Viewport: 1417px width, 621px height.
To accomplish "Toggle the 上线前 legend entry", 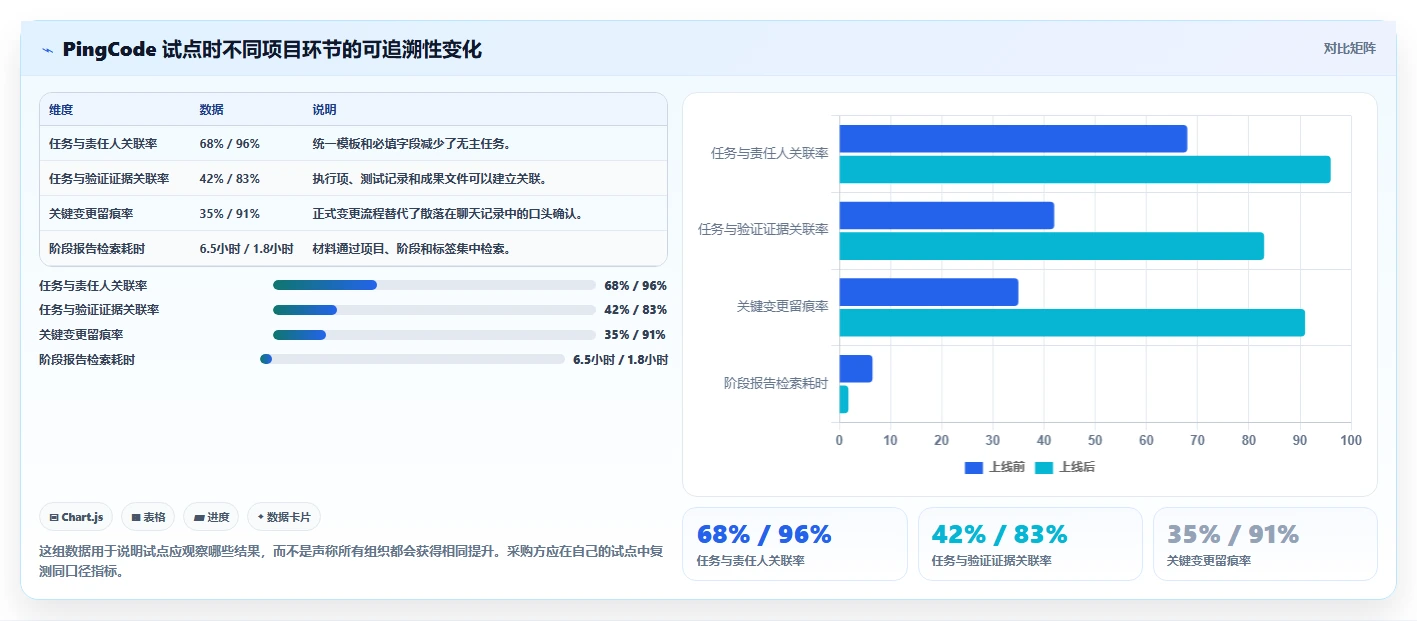I will click(995, 467).
